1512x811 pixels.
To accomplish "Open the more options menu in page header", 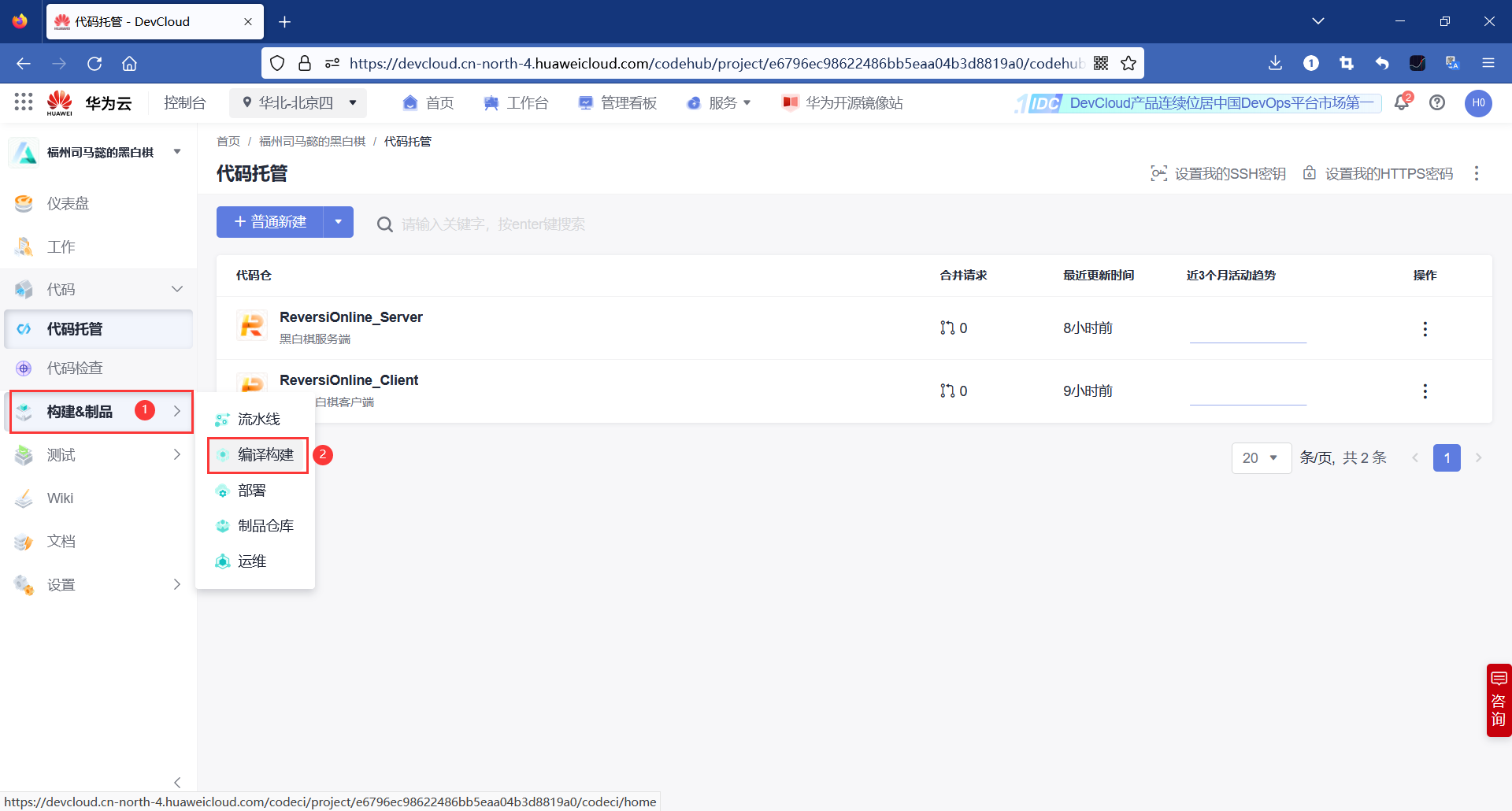I will pyautogui.click(x=1477, y=173).
